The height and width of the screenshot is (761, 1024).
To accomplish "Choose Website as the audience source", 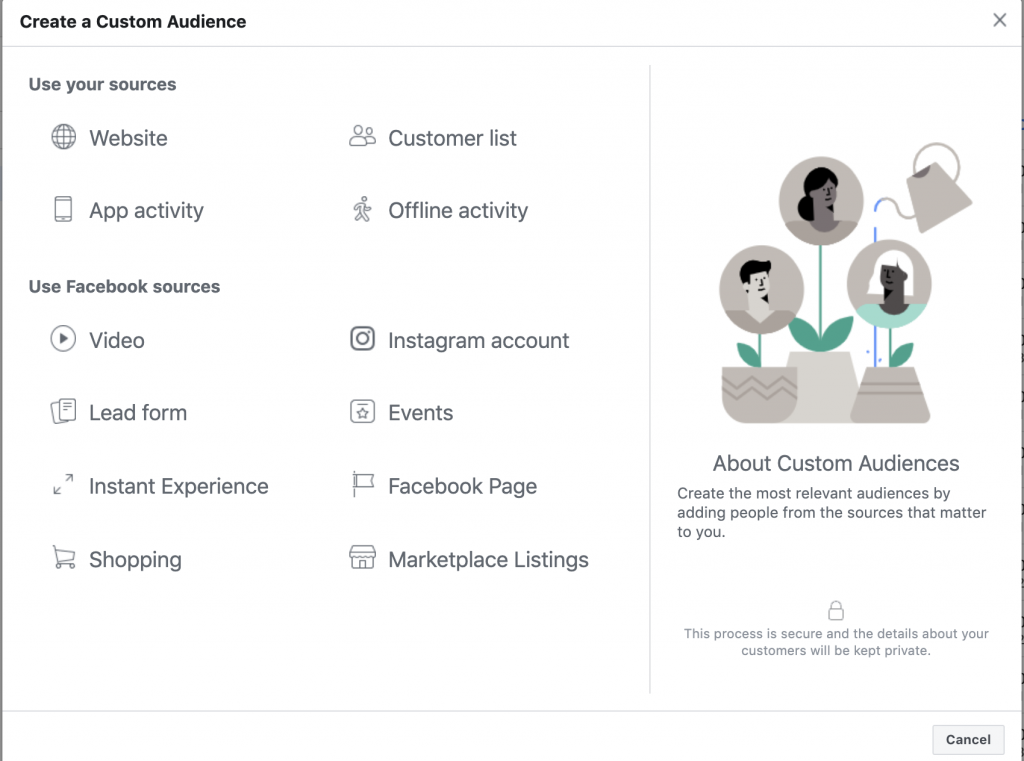I will 109,138.
